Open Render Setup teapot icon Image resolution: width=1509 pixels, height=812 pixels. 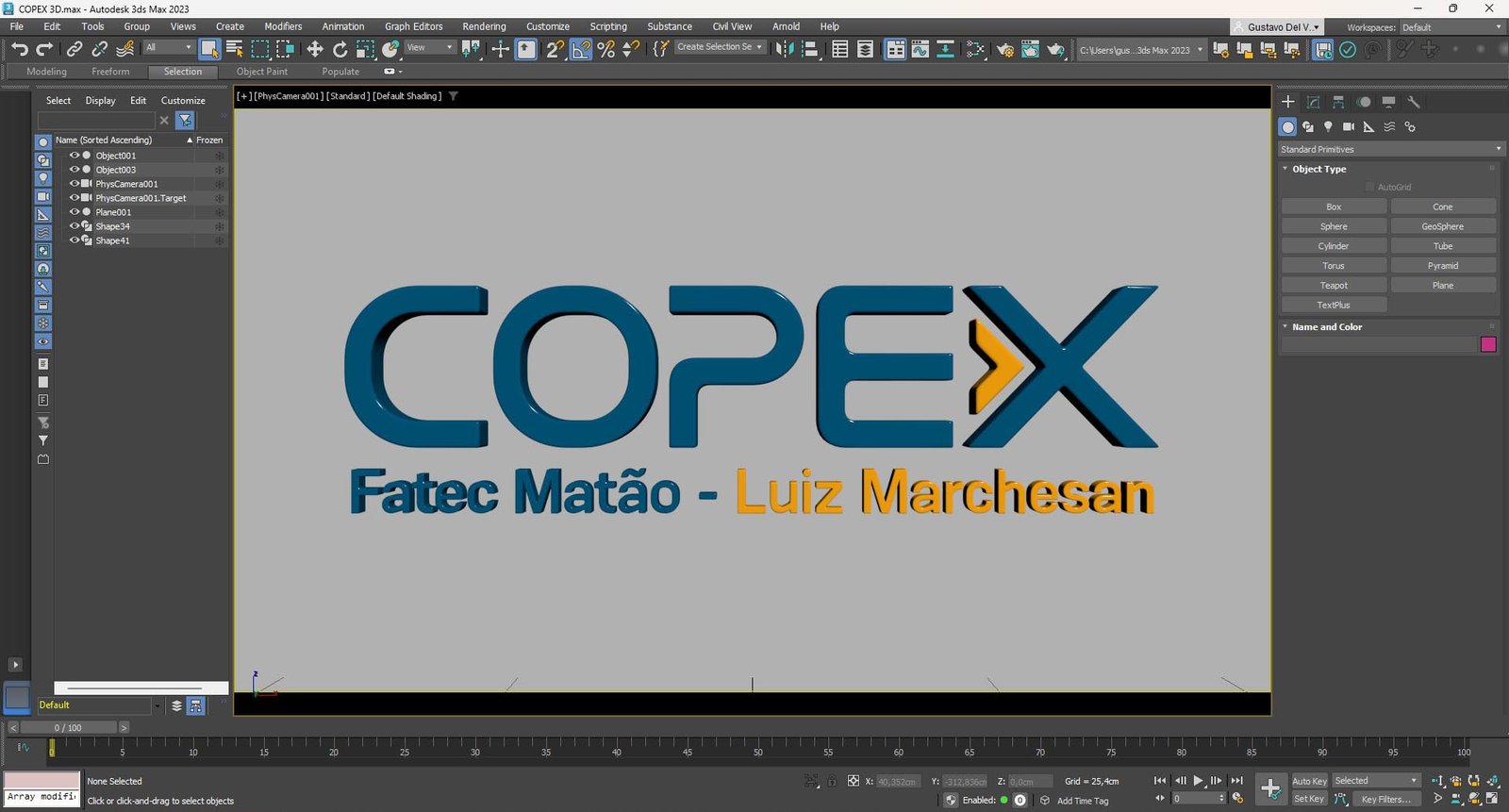coord(1005,48)
